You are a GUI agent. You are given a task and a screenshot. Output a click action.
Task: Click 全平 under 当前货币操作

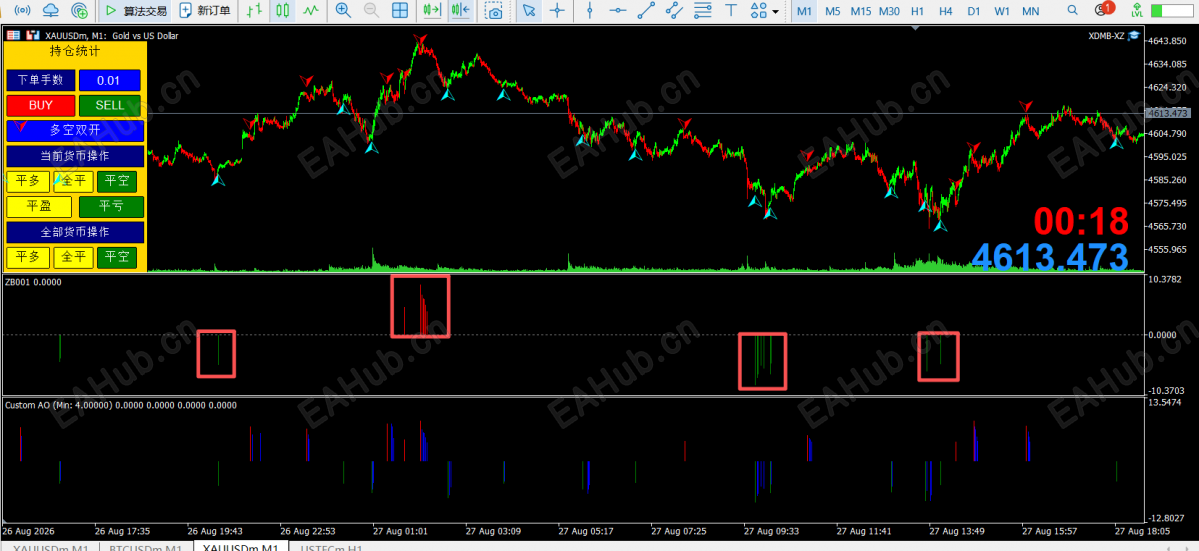73,181
